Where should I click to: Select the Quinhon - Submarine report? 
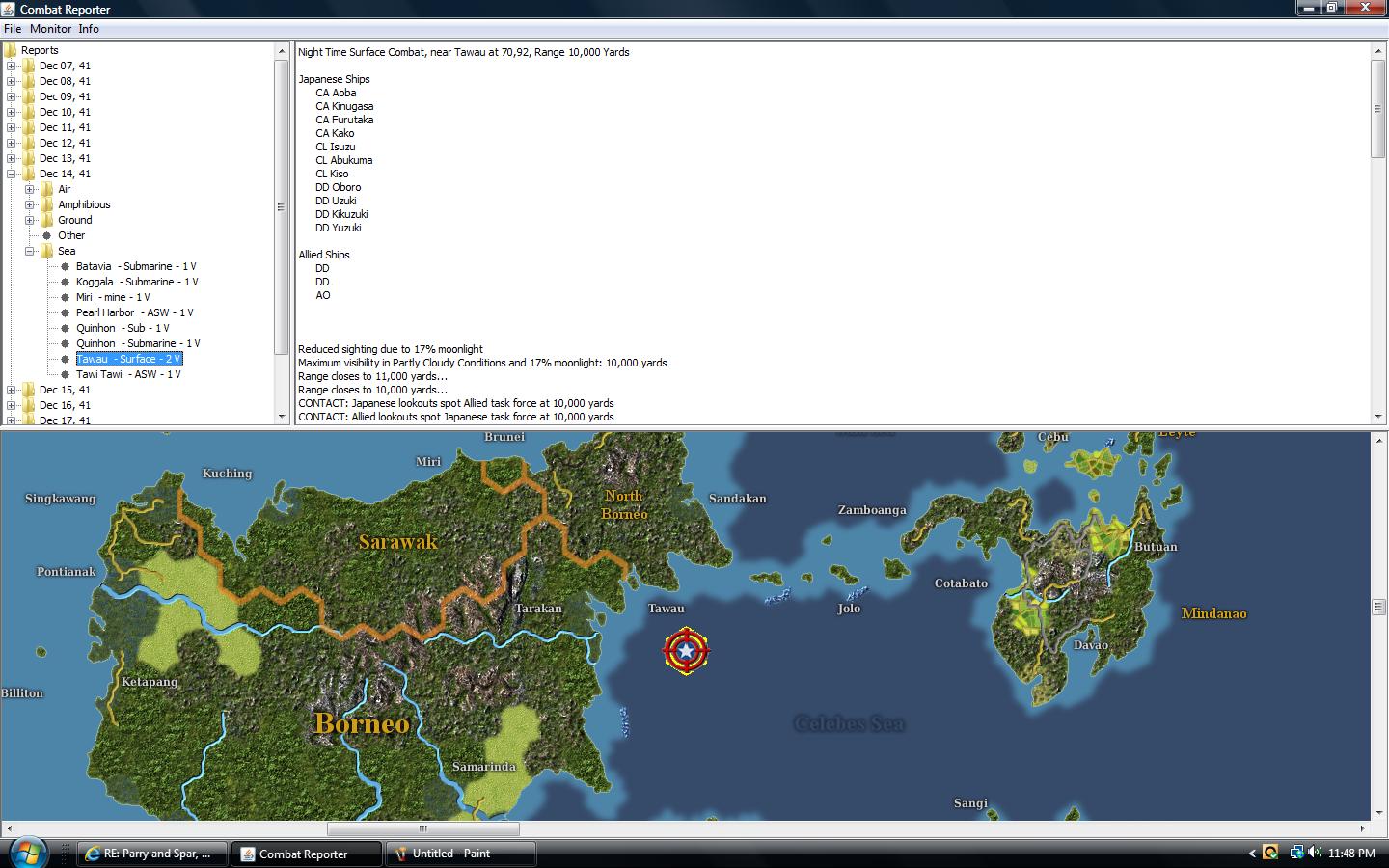point(138,343)
